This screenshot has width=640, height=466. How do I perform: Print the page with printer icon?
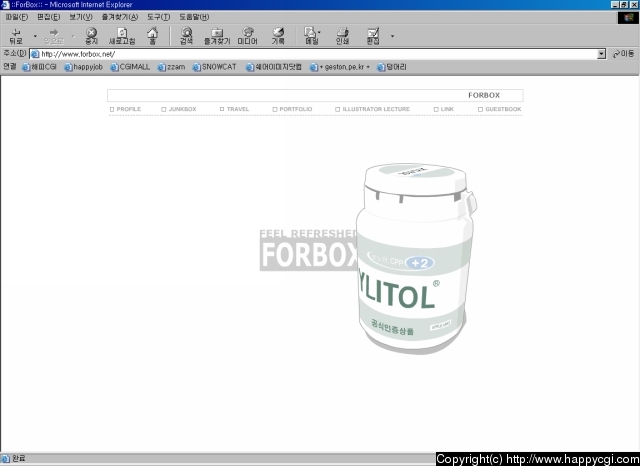pos(342,36)
